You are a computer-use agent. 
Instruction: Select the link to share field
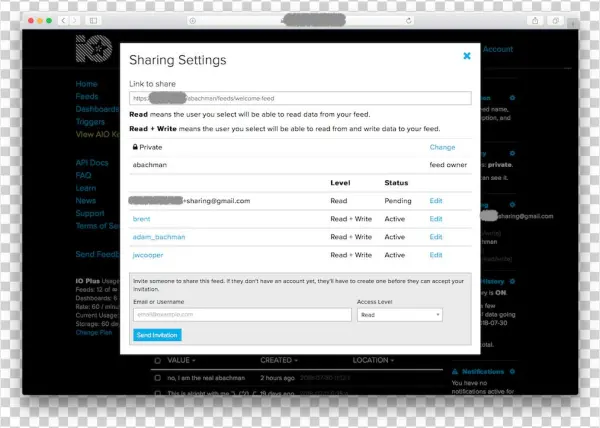tap(300, 98)
